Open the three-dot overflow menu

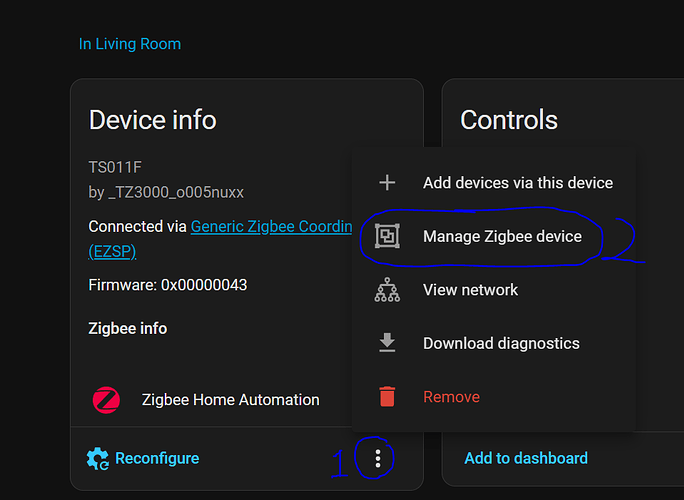coord(378,459)
